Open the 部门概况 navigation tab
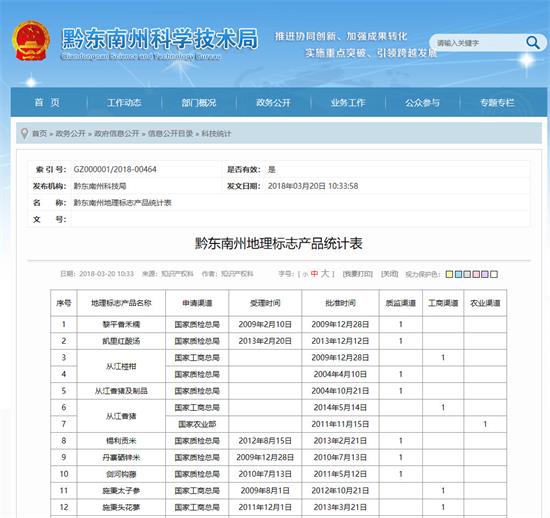Screen dimensions: 550x518 pos(199,102)
